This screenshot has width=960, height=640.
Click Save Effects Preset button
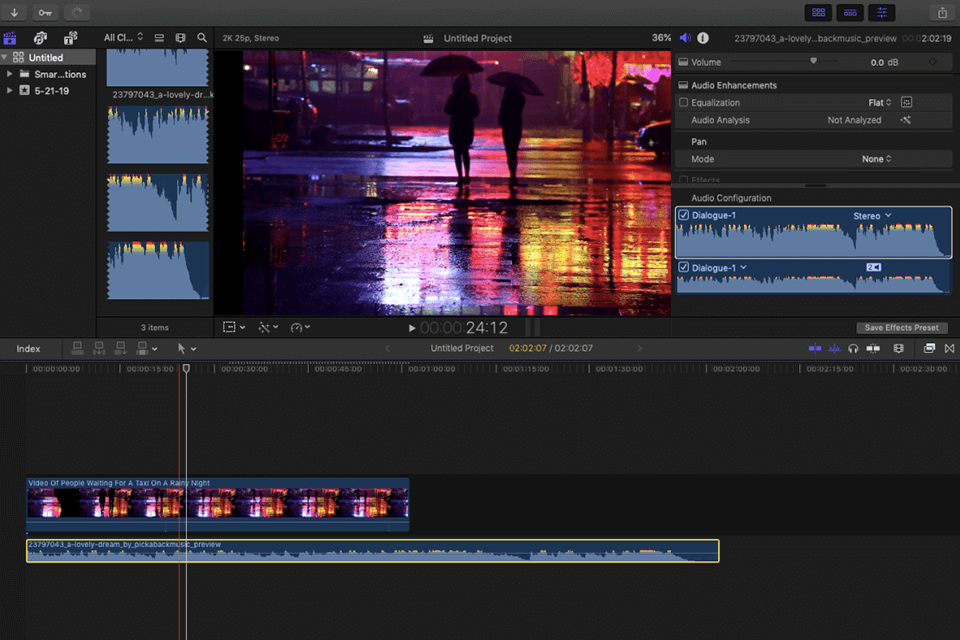[901, 328]
